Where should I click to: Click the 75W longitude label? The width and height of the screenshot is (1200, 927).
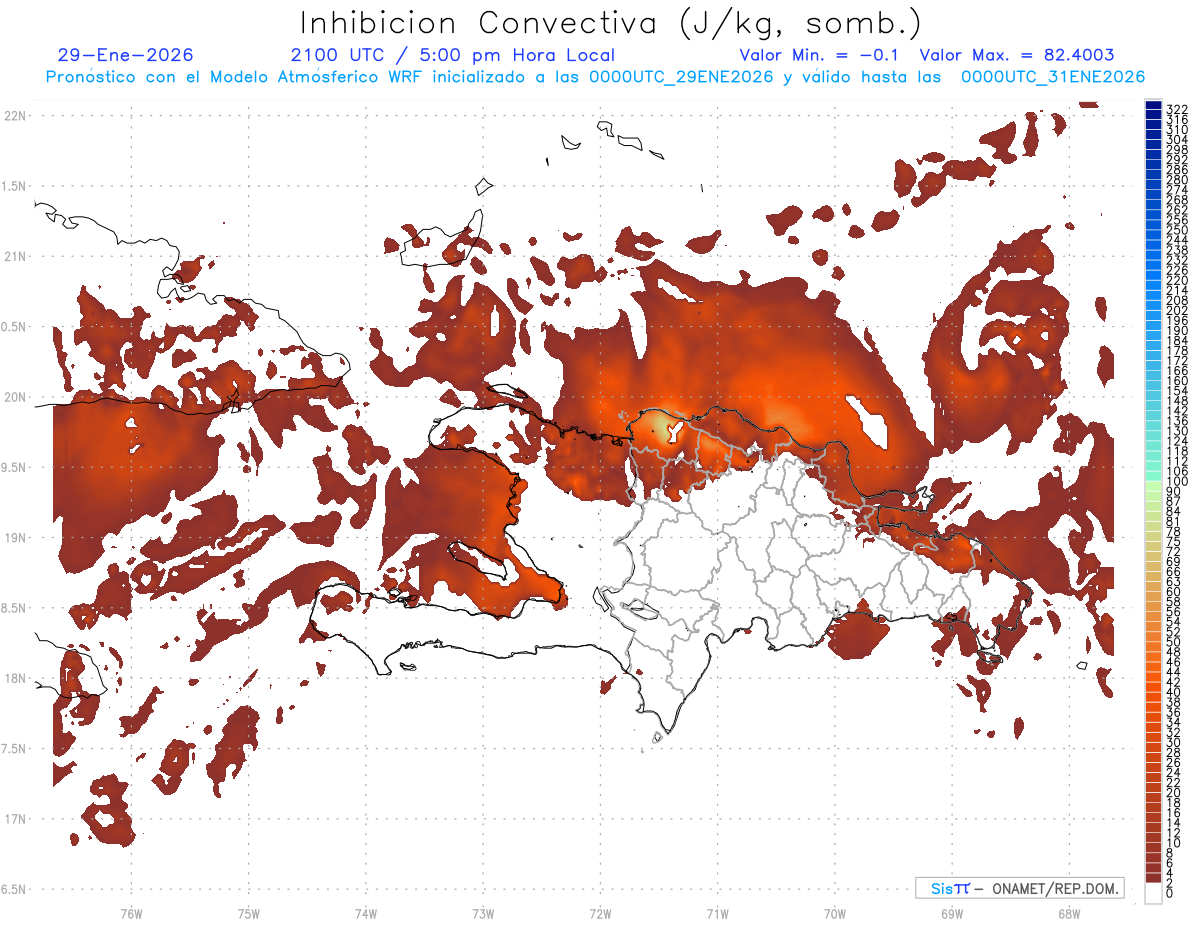click(249, 913)
